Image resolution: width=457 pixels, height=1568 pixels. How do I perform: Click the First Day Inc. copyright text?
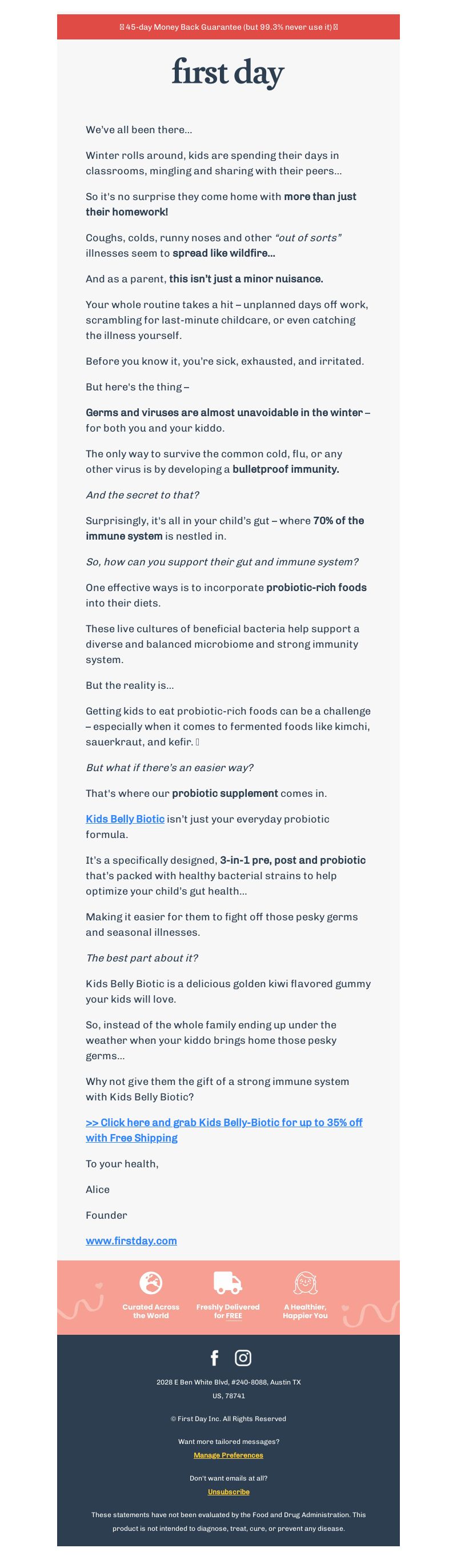(228, 1419)
